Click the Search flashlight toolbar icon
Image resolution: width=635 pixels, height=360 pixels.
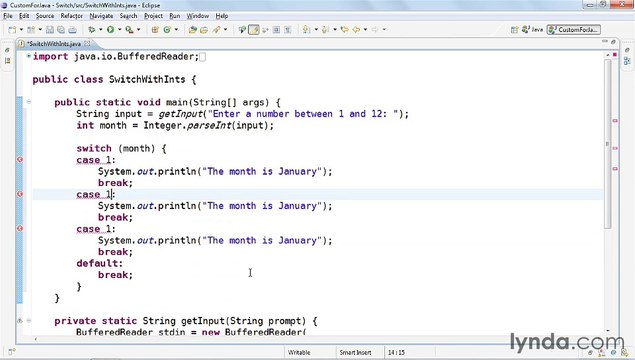point(216,30)
